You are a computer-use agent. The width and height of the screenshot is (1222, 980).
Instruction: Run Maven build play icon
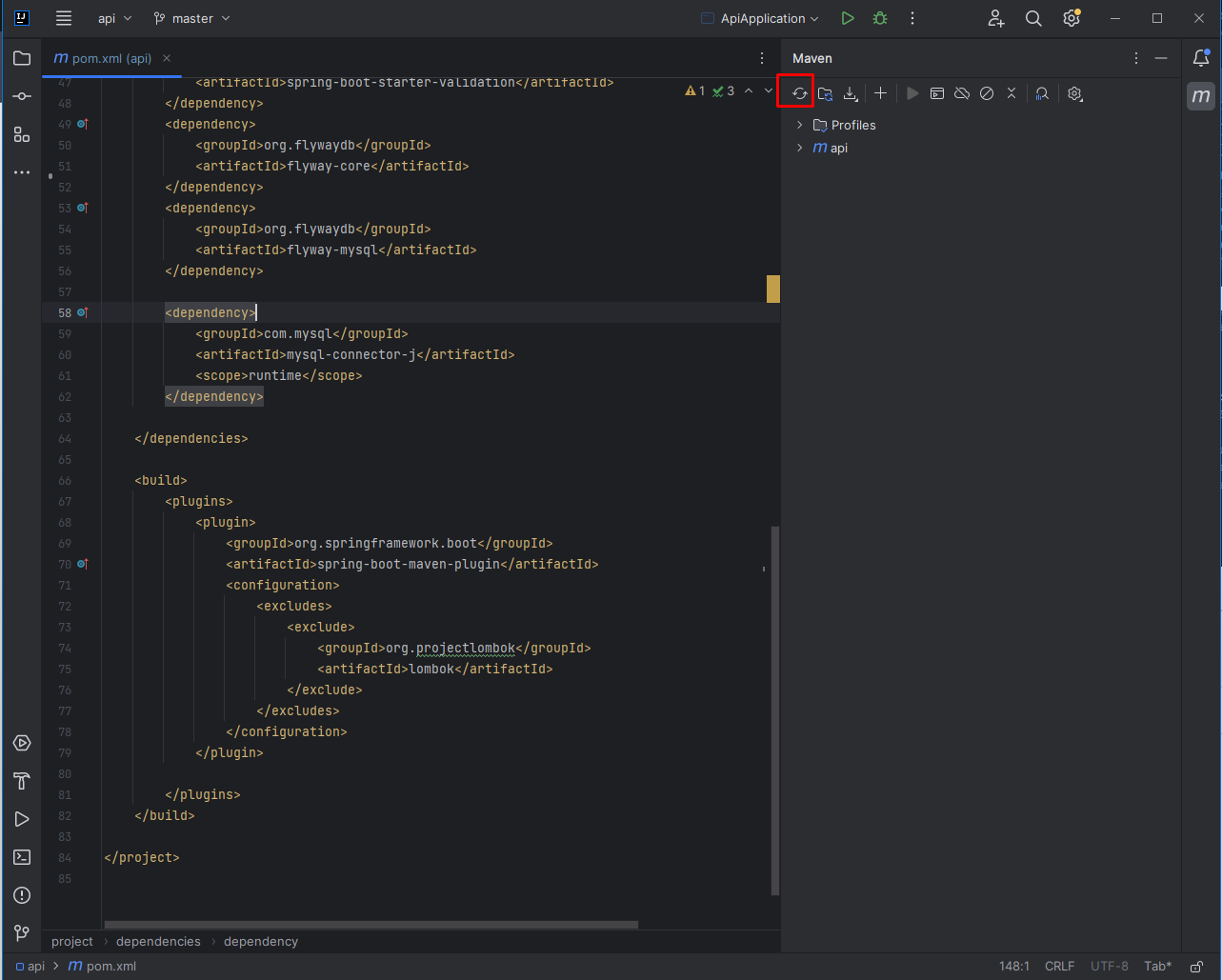pyautogui.click(x=912, y=93)
